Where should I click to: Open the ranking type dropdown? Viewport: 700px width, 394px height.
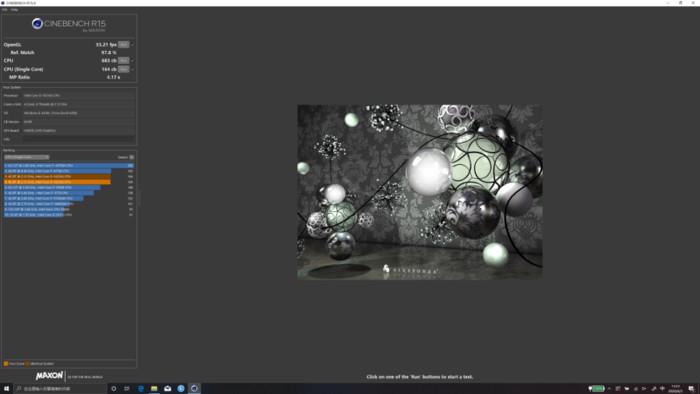[26, 157]
